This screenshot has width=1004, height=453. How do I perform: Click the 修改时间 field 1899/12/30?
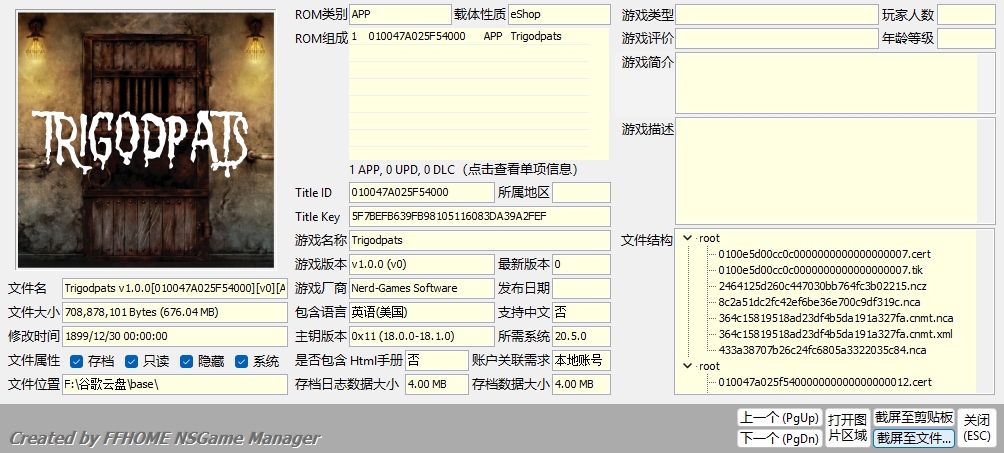coord(175,336)
